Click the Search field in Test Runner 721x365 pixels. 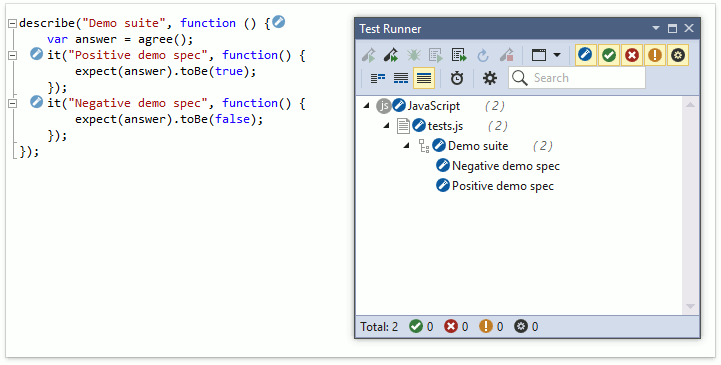click(577, 78)
